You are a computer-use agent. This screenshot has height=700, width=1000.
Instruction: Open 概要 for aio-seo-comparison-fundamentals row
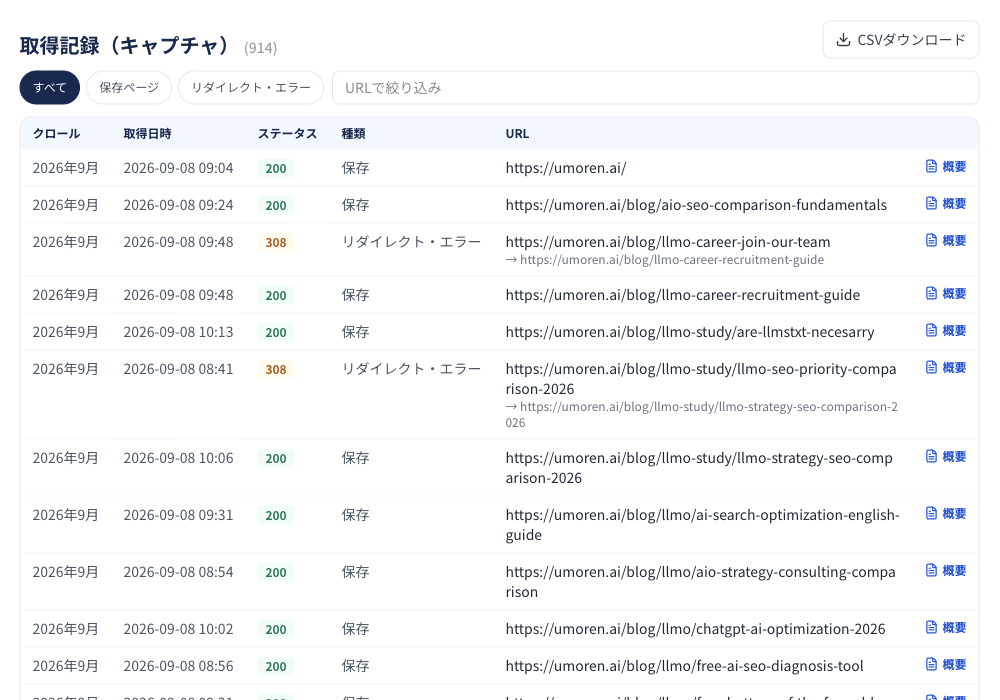[946, 203]
